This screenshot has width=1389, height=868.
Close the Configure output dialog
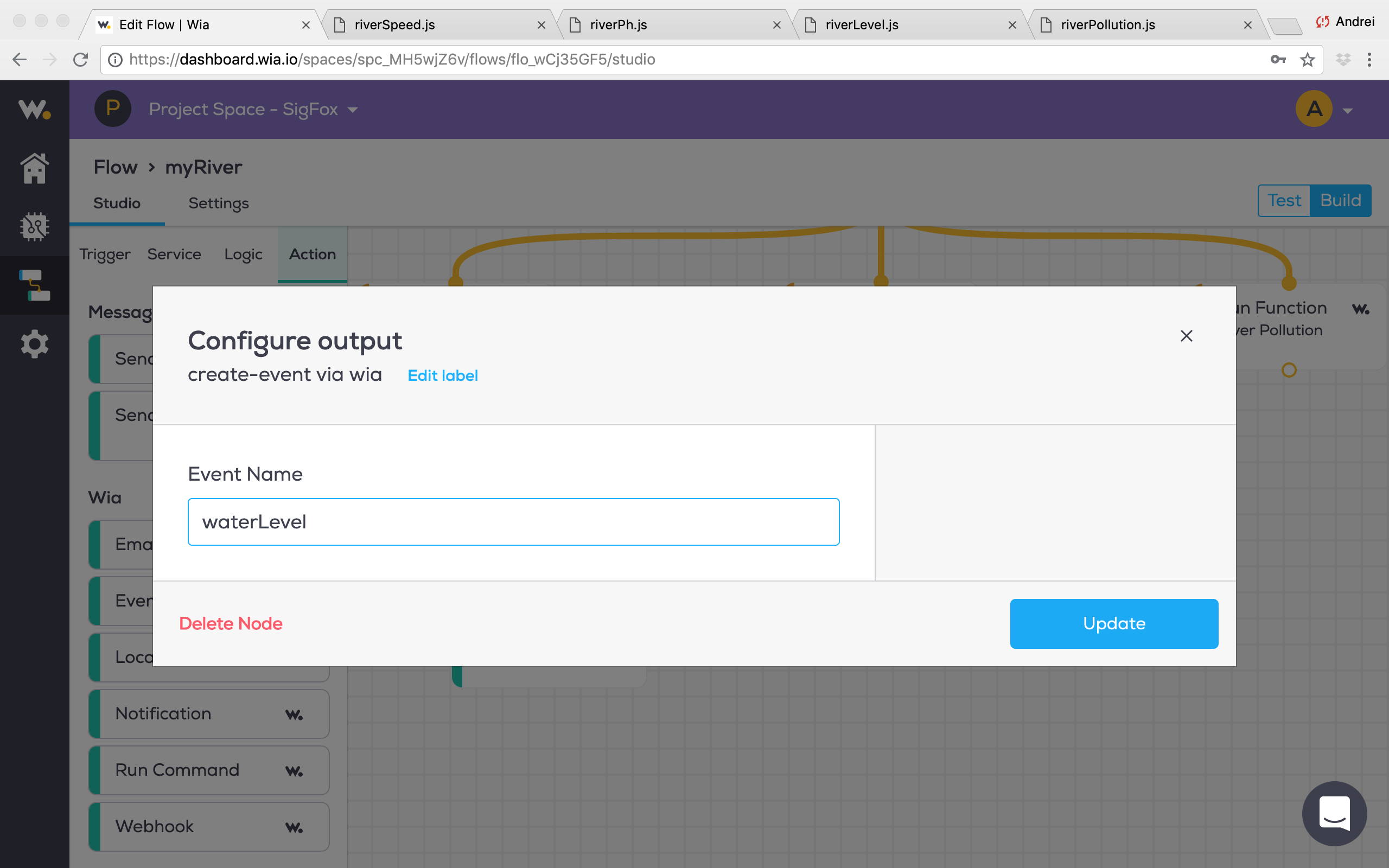pos(1186,336)
